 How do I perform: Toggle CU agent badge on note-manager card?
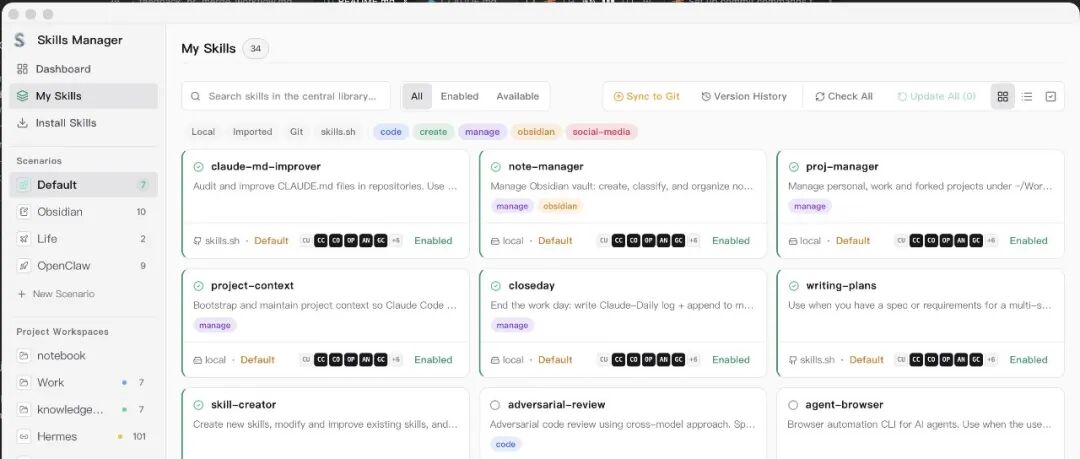603,241
